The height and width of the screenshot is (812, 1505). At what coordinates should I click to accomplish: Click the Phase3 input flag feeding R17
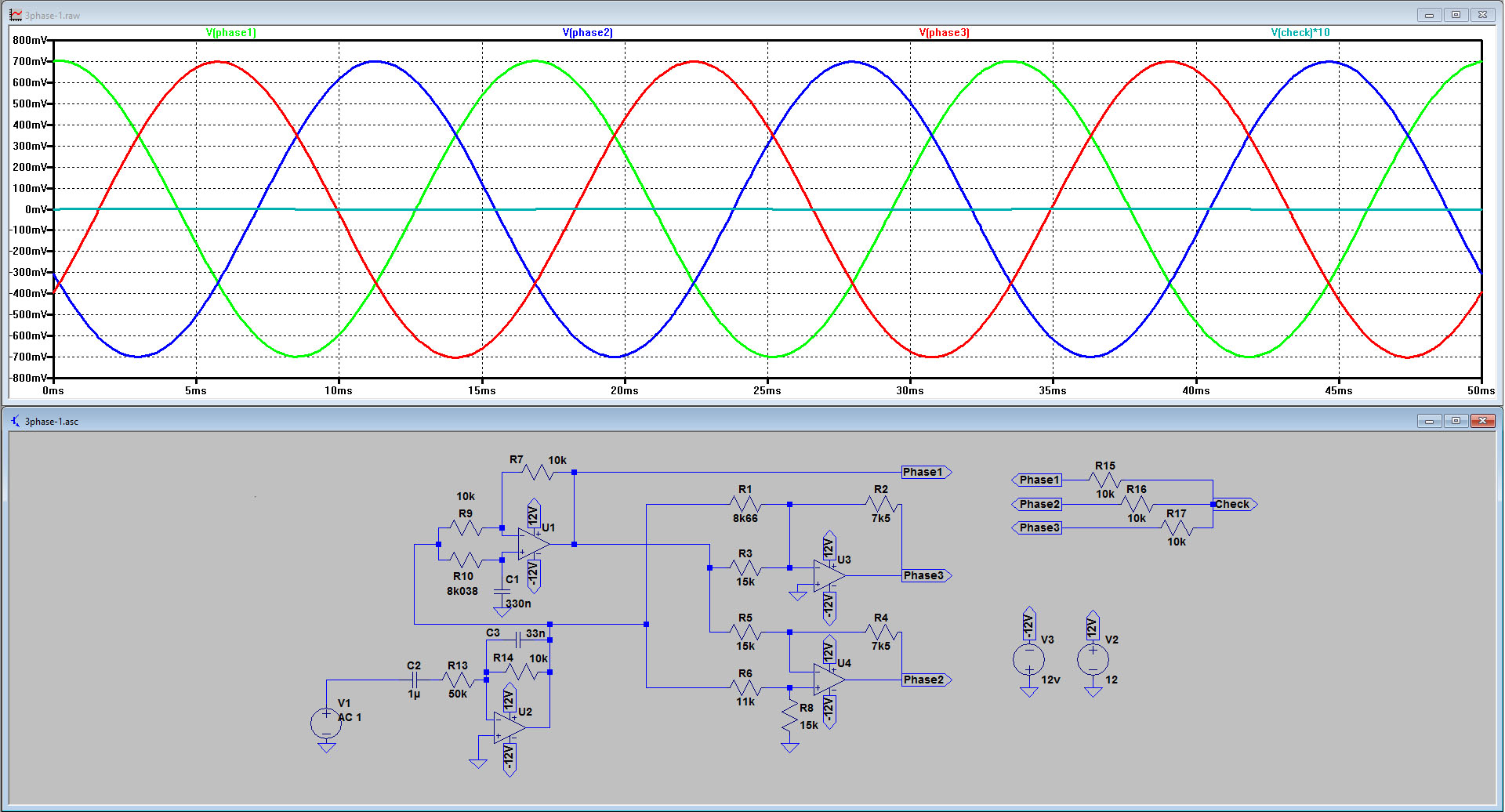[x=1037, y=527]
